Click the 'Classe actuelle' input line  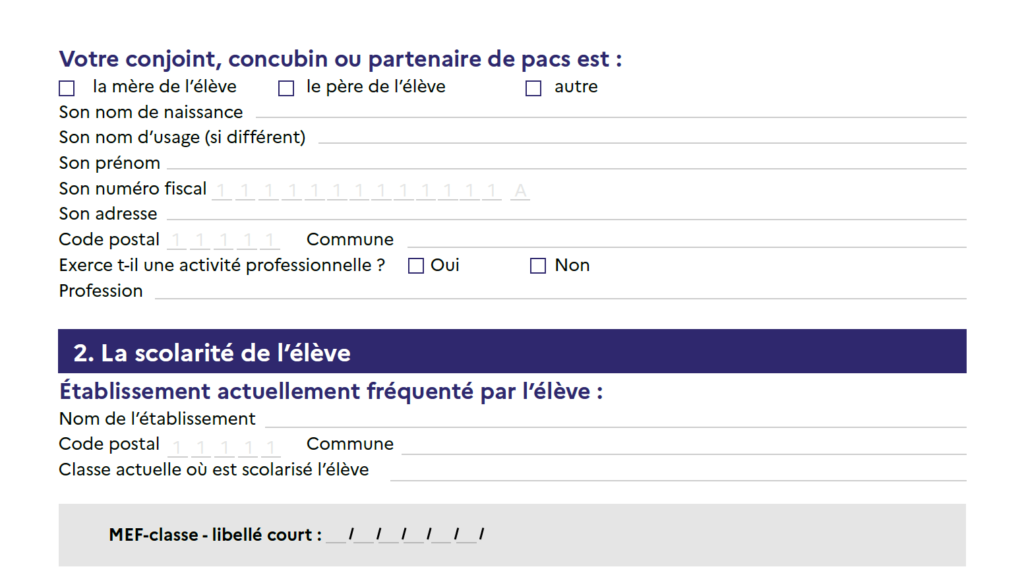[677, 471]
